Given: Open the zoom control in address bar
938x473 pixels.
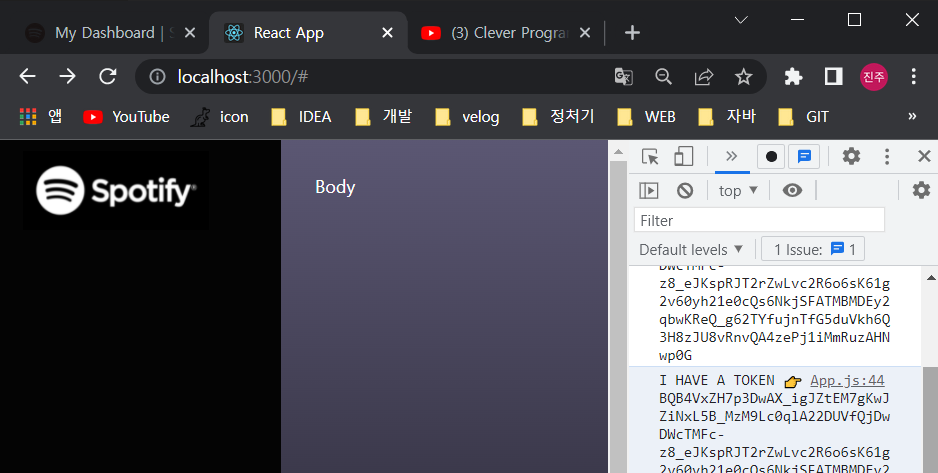Looking at the screenshot, I should click(x=663, y=77).
